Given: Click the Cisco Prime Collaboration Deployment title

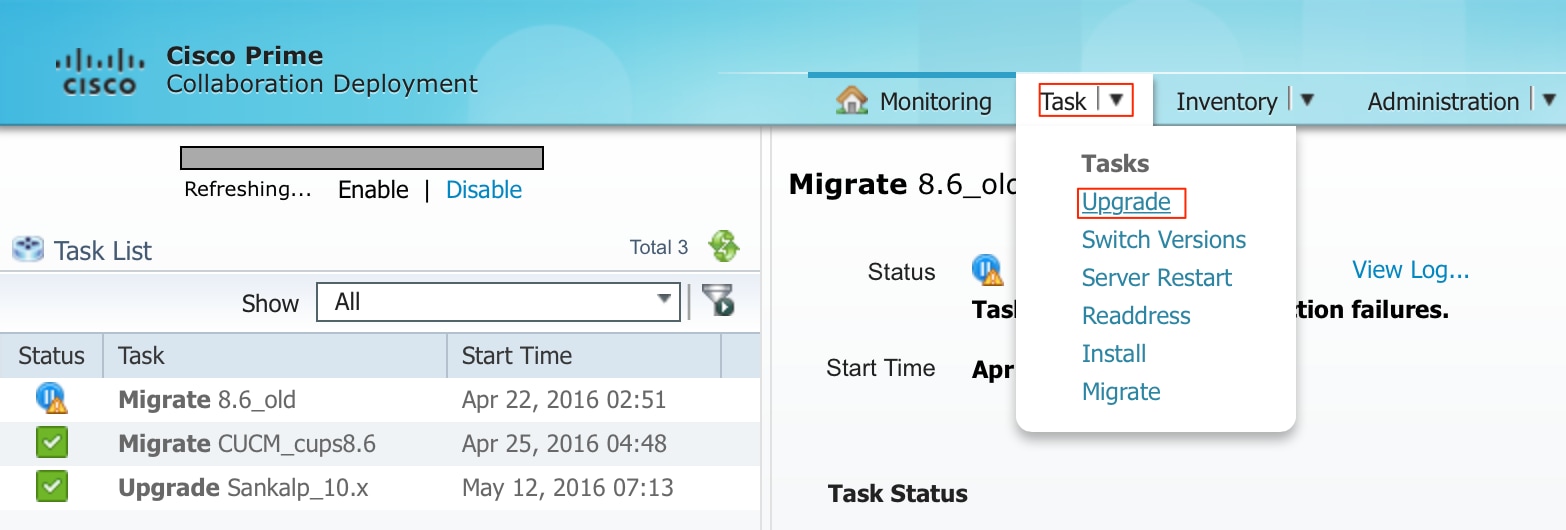Looking at the screenshot, I should click(x=322, y=70).
